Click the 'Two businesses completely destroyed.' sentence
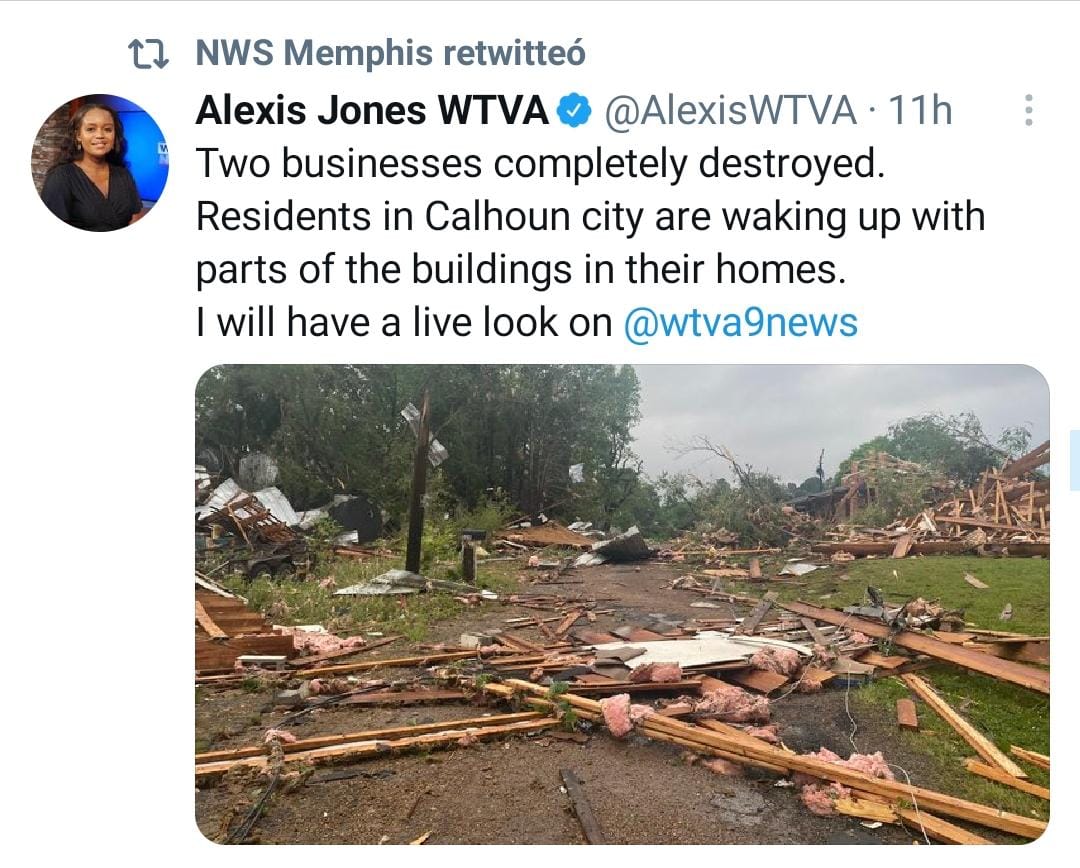The image size is (1080, 868). pyautogui.click(x=540, y=164)
